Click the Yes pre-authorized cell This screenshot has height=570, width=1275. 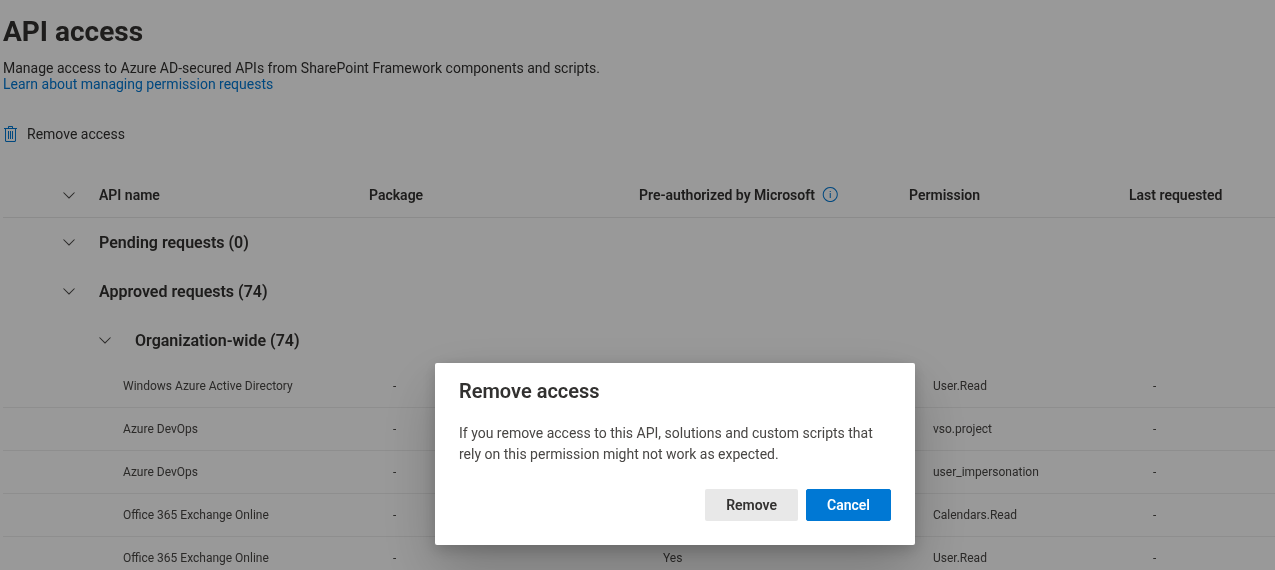[673, 557]
